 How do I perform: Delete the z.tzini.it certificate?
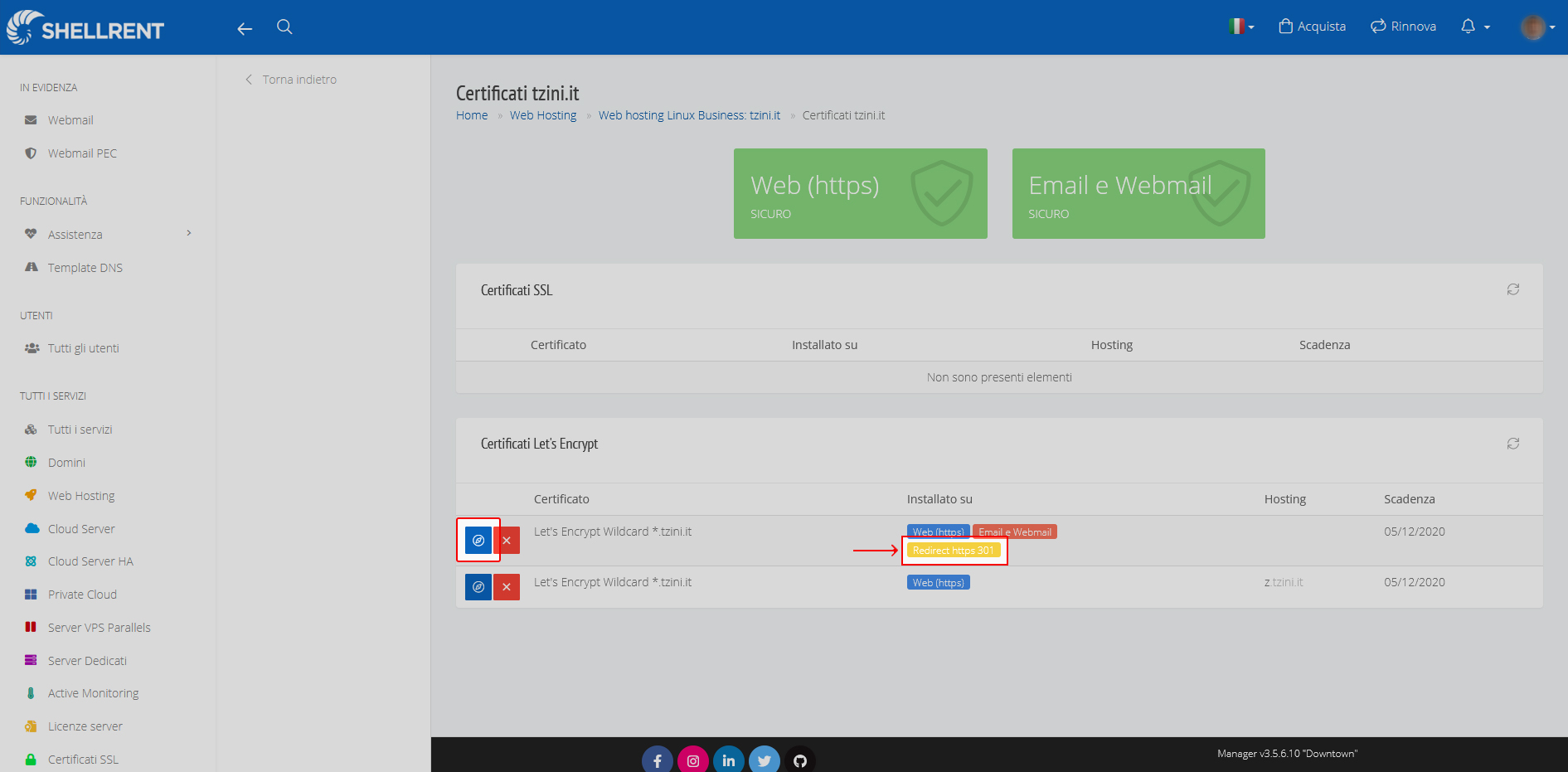click(507, 587)
